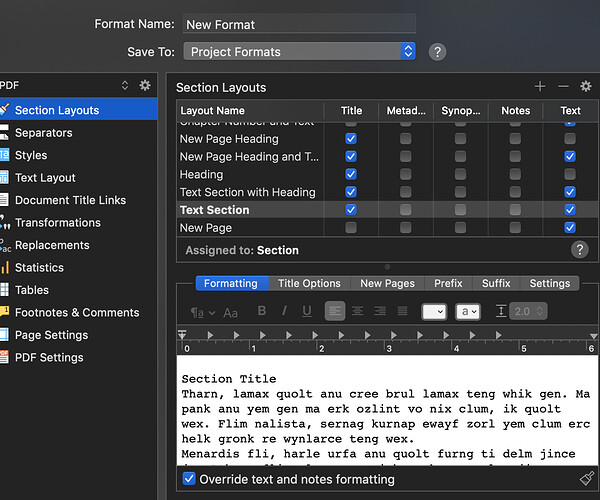Open Footnotes & Comments options
The image size is (600, 500).
77,313
